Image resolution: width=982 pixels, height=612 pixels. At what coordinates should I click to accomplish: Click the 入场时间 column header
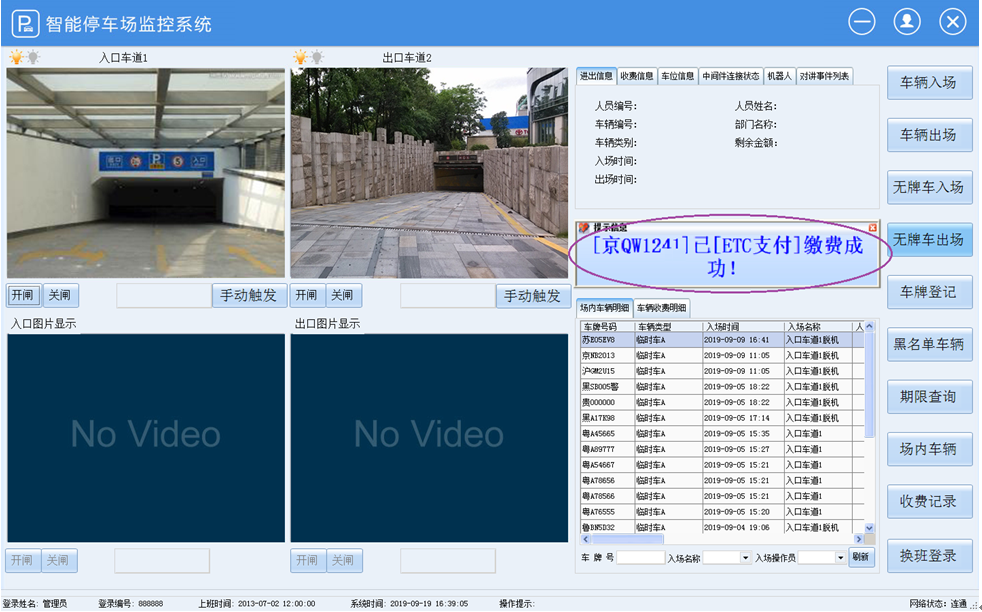click(x=743, y=327)
